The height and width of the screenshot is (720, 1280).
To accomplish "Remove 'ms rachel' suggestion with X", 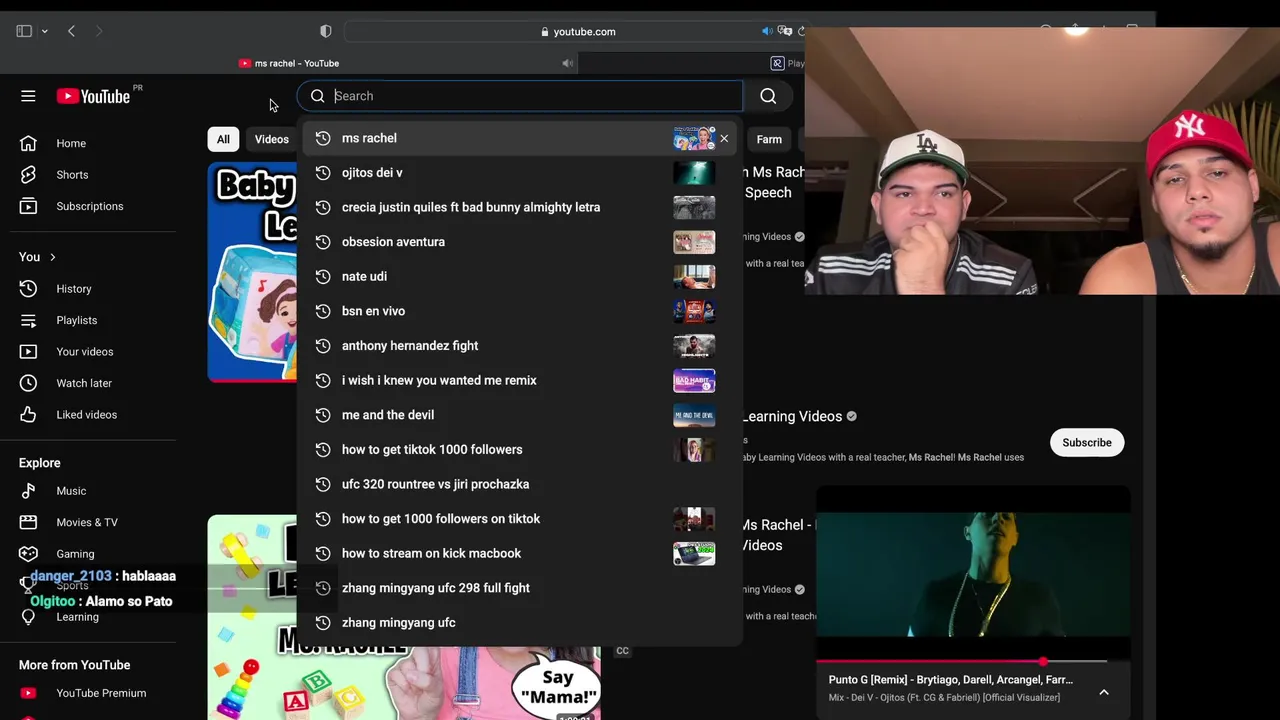I will [x=724, y=138].
